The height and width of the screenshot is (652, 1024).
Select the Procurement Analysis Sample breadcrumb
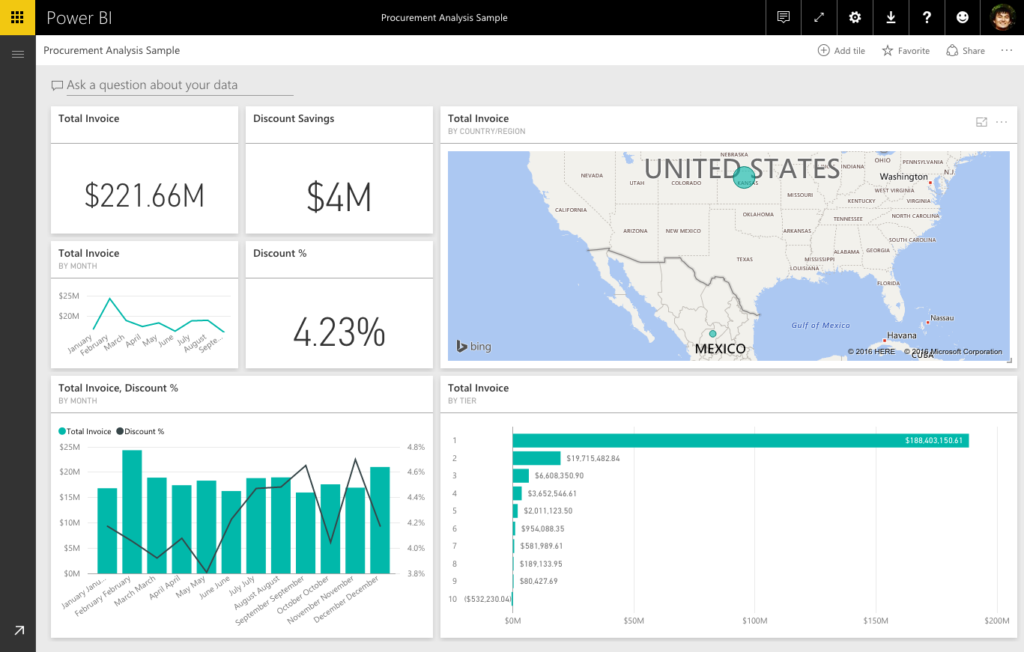pos(110,50)
